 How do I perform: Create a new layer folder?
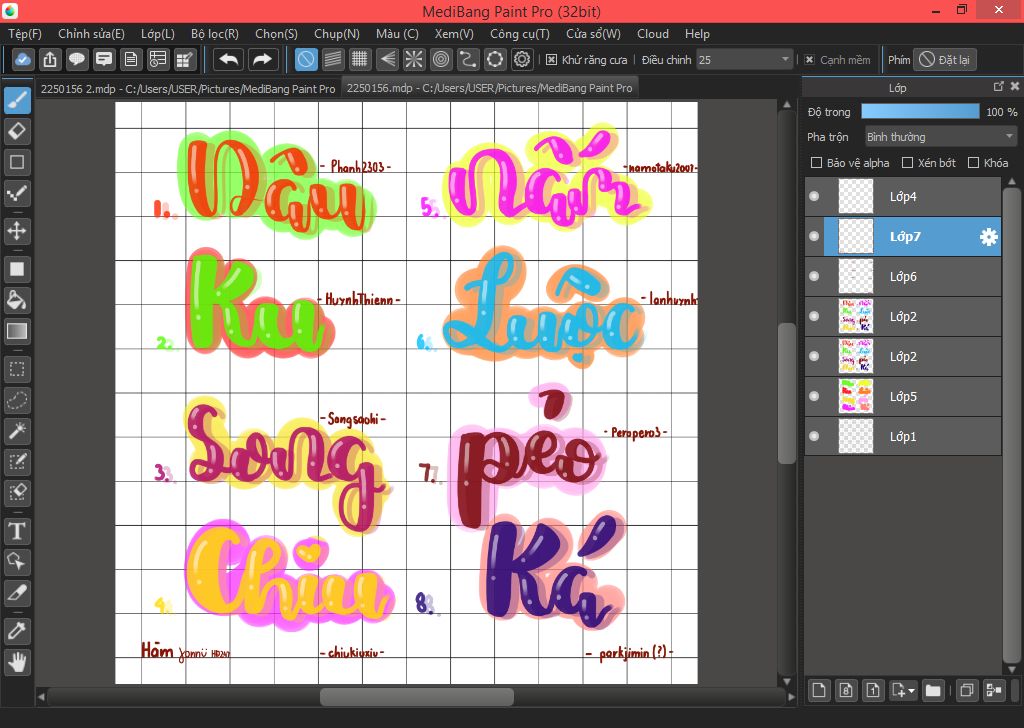click(x=933, y=690)
